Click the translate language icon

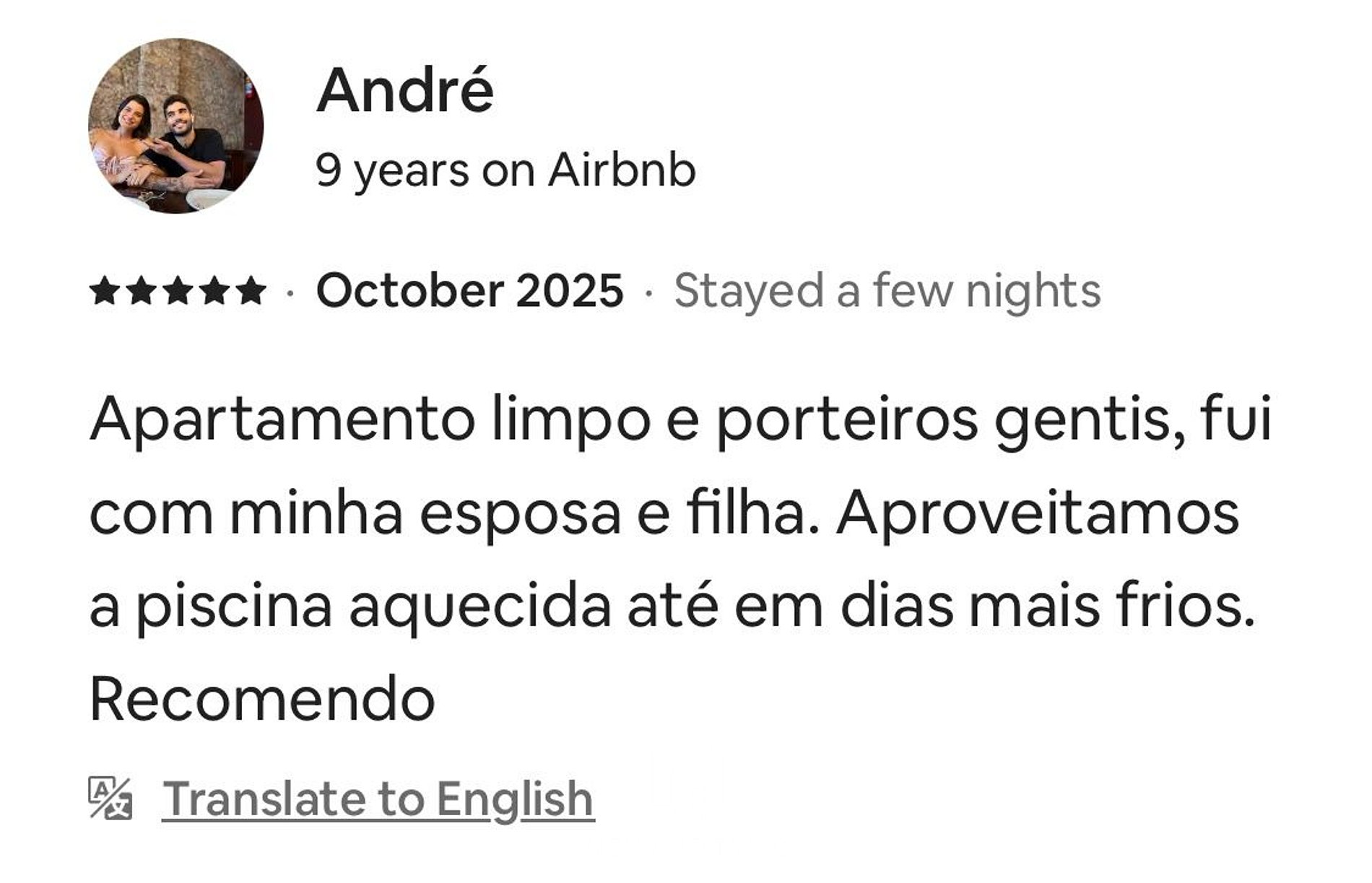(x=110, y=798)
